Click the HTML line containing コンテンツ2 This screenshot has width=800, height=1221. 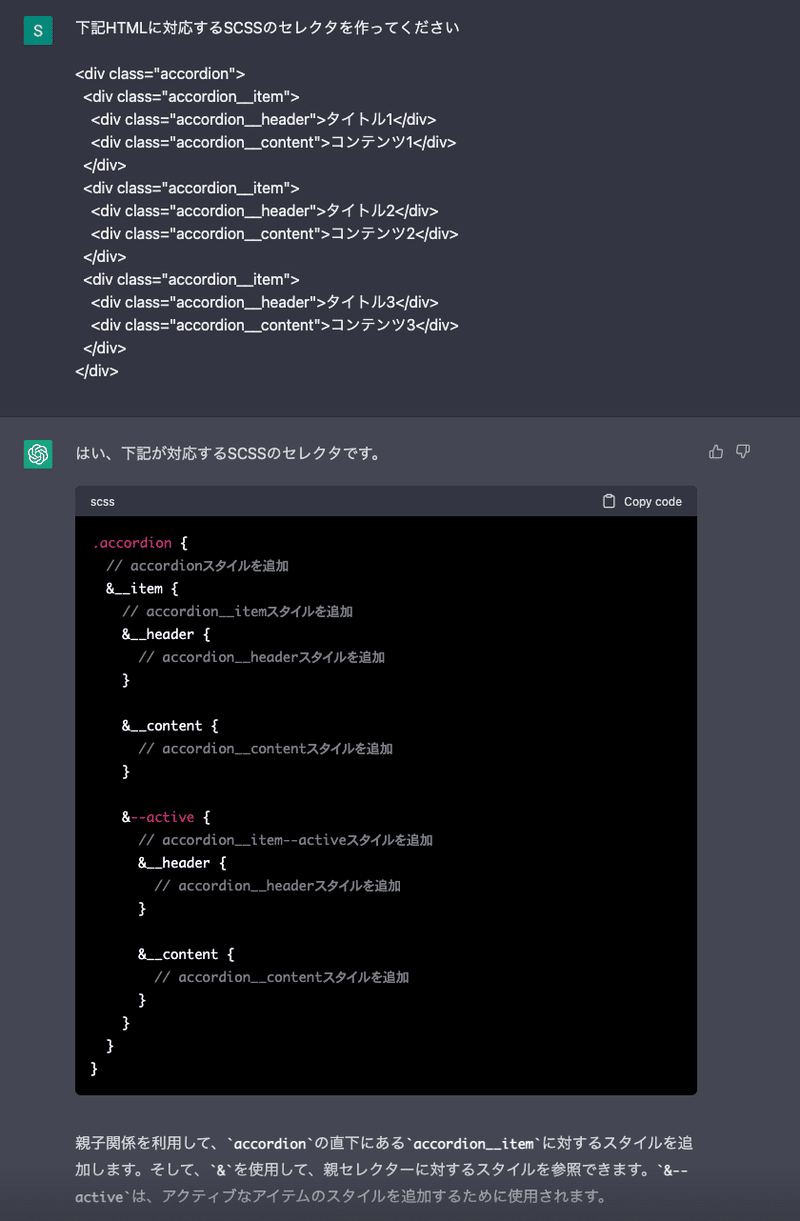tap(275, 233)
